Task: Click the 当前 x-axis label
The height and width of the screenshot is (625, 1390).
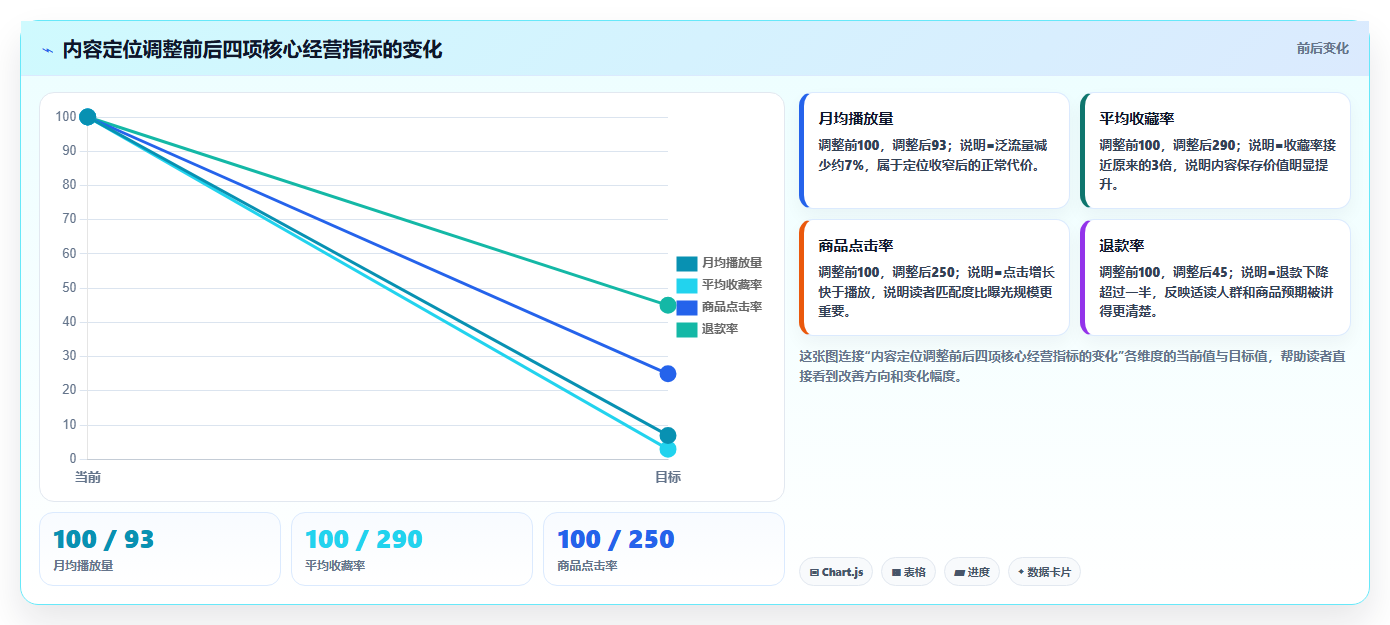Action: tap(88, 478)
